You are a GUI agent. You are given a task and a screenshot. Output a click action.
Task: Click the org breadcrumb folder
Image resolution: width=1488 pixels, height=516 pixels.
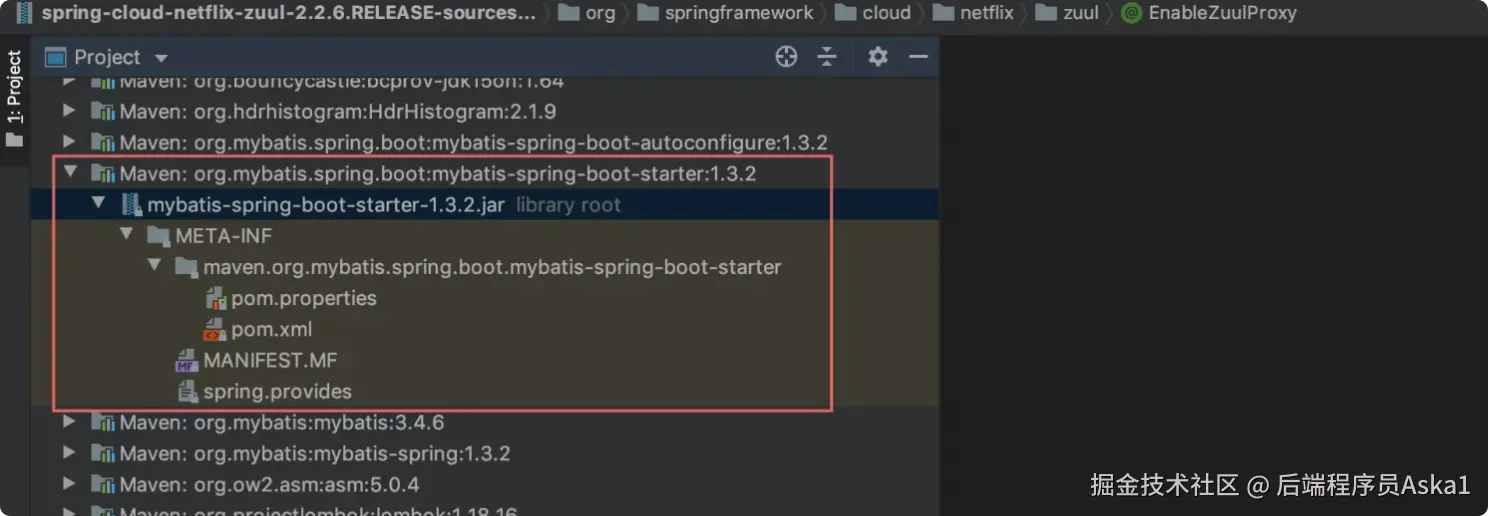click(587, 13)
